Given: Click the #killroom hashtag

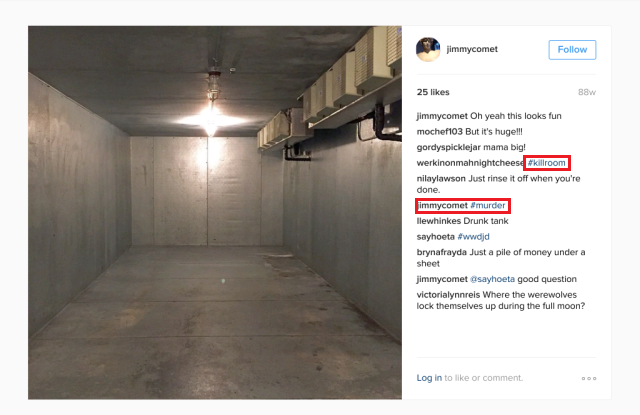Looking at the screenshot, I should (x=547, y=163).
